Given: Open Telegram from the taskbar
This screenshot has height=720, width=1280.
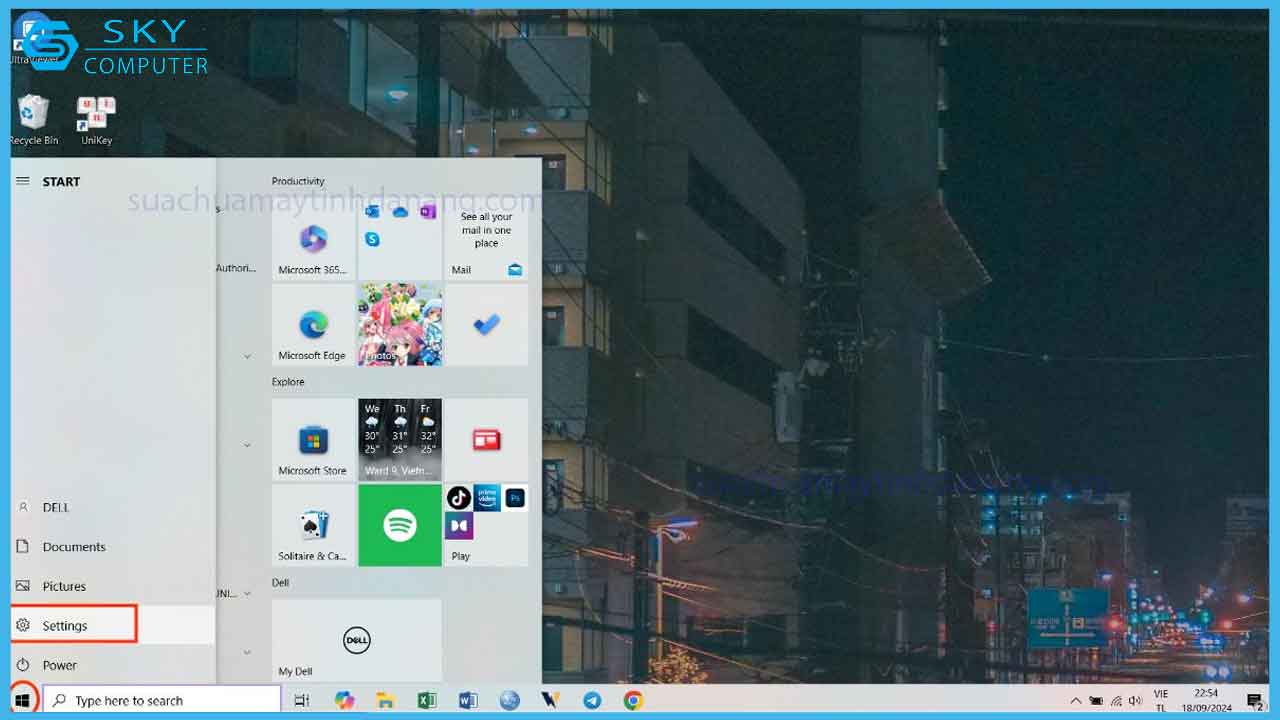Looking at the screenshot, I should [592, 701].
